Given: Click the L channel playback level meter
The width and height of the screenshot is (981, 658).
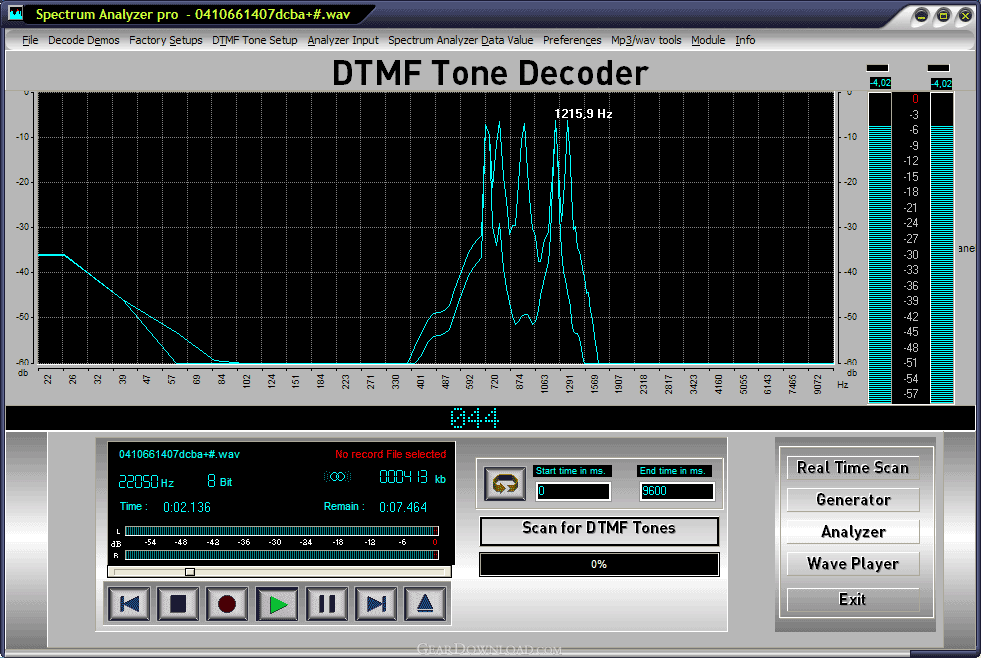Looking at the screenshot, I should pyautogui.click(x=282, y=531).
